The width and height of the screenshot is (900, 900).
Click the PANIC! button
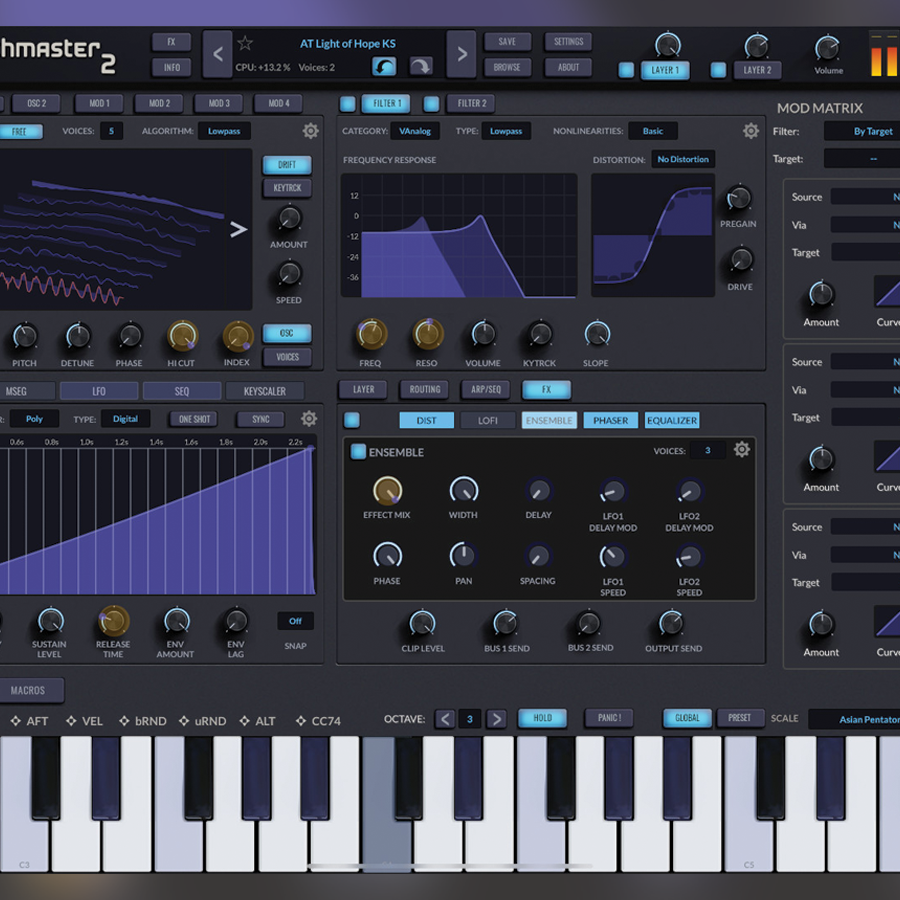coord(610,718)
